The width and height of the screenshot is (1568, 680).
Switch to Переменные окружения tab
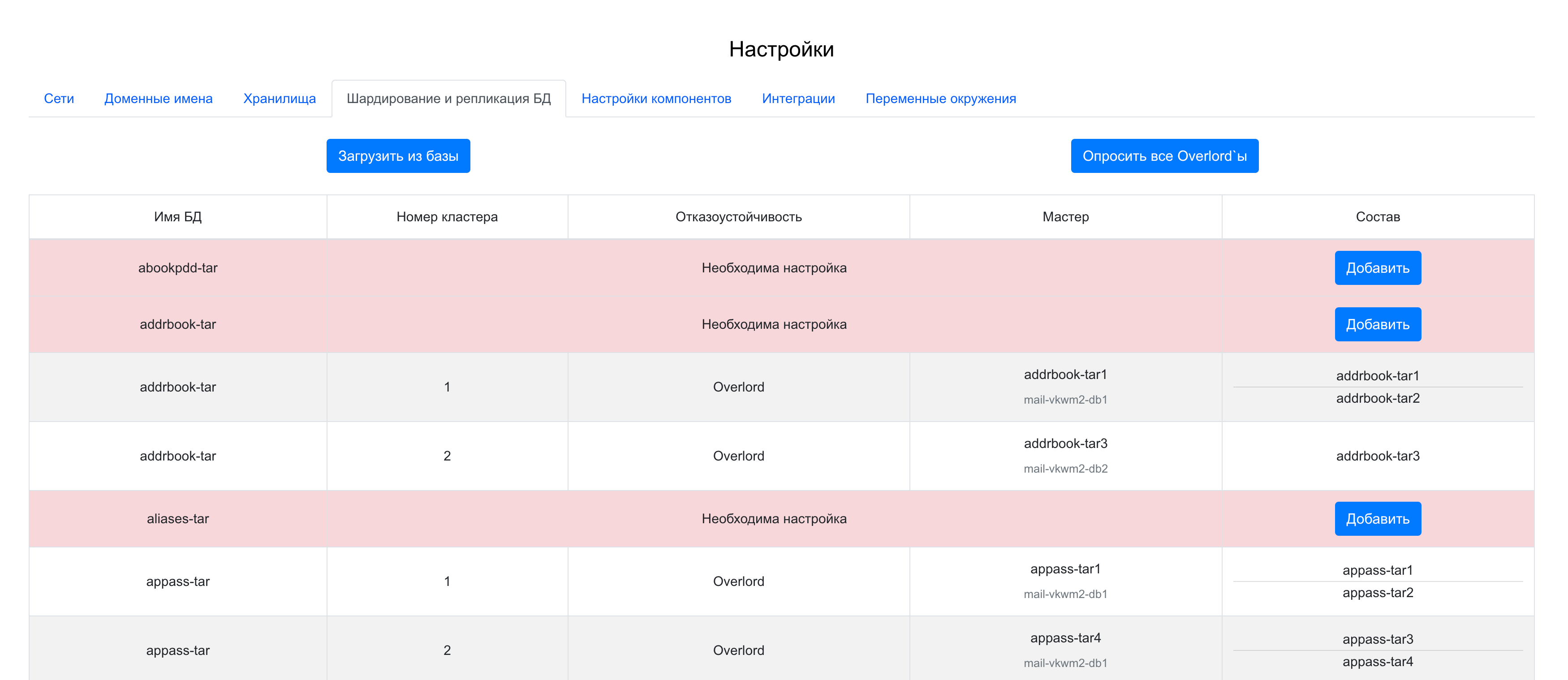click(940, 99)
